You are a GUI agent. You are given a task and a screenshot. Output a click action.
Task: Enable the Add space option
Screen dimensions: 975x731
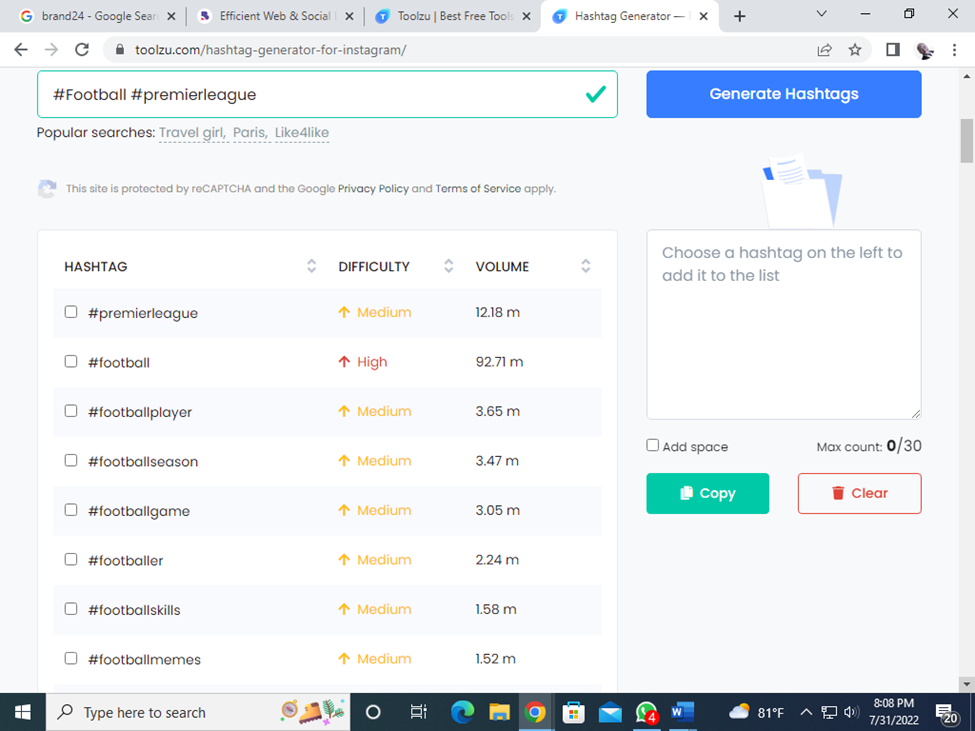652,445
